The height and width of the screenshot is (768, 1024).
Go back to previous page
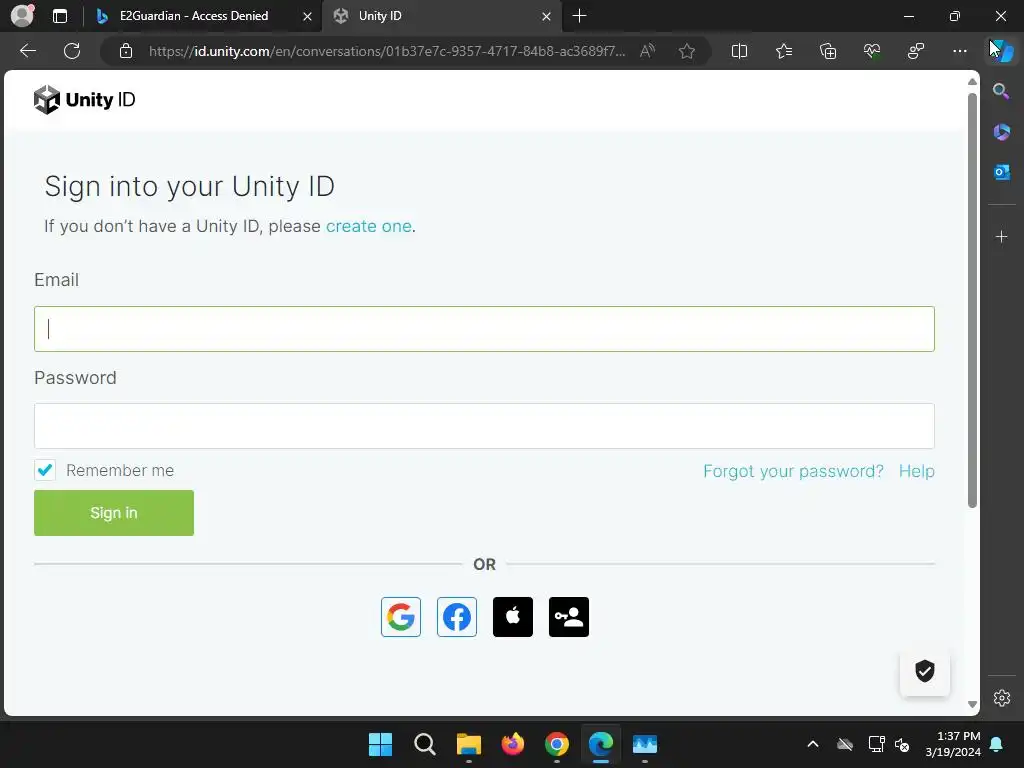(x=28, y=51)
